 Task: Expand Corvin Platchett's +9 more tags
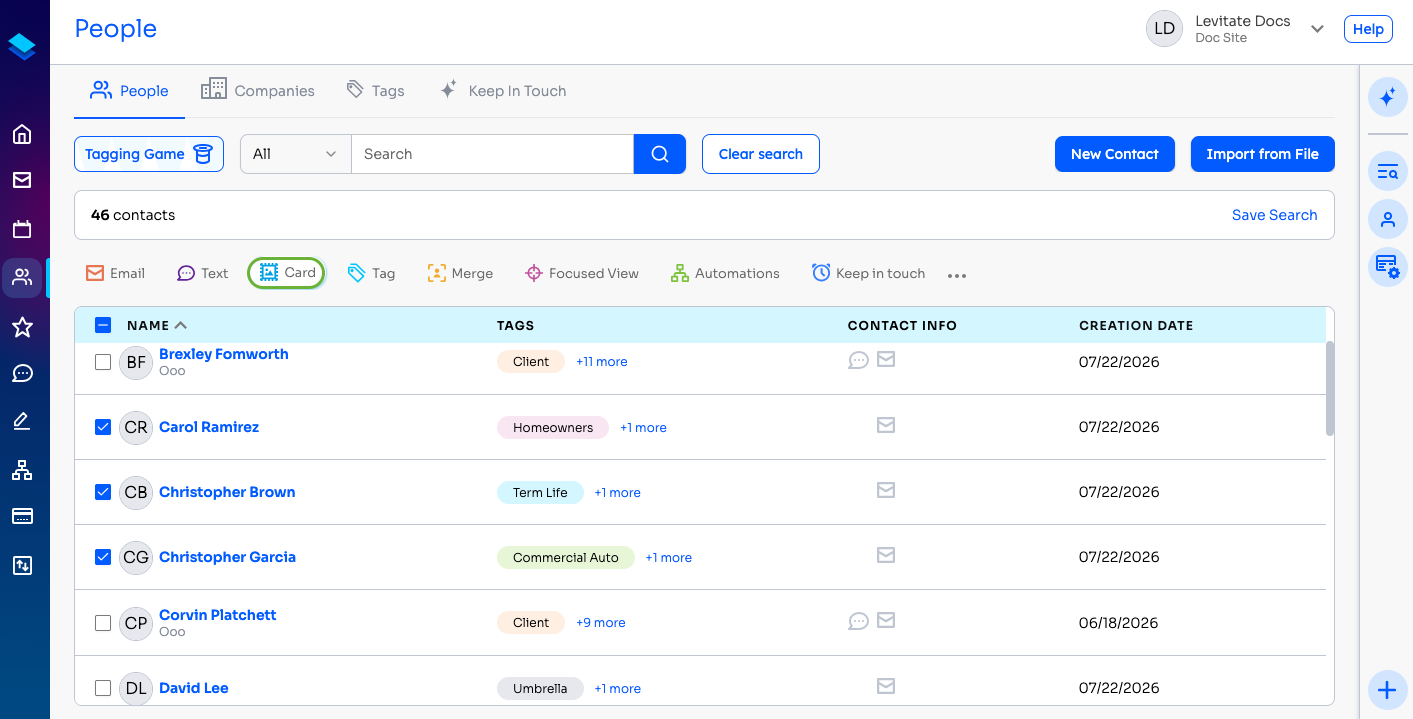(601, 622)
